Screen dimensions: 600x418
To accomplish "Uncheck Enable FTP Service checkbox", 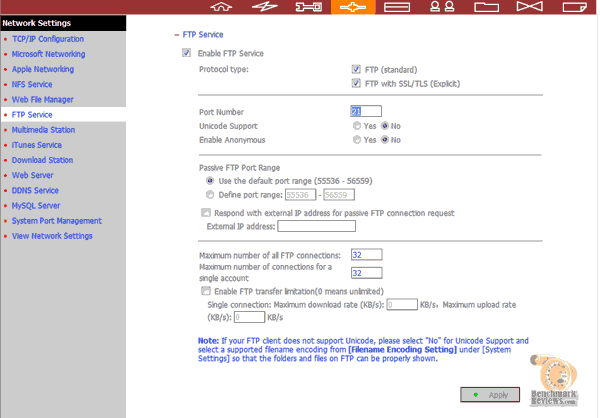I will pyautogui.click(x=186, y=53).
